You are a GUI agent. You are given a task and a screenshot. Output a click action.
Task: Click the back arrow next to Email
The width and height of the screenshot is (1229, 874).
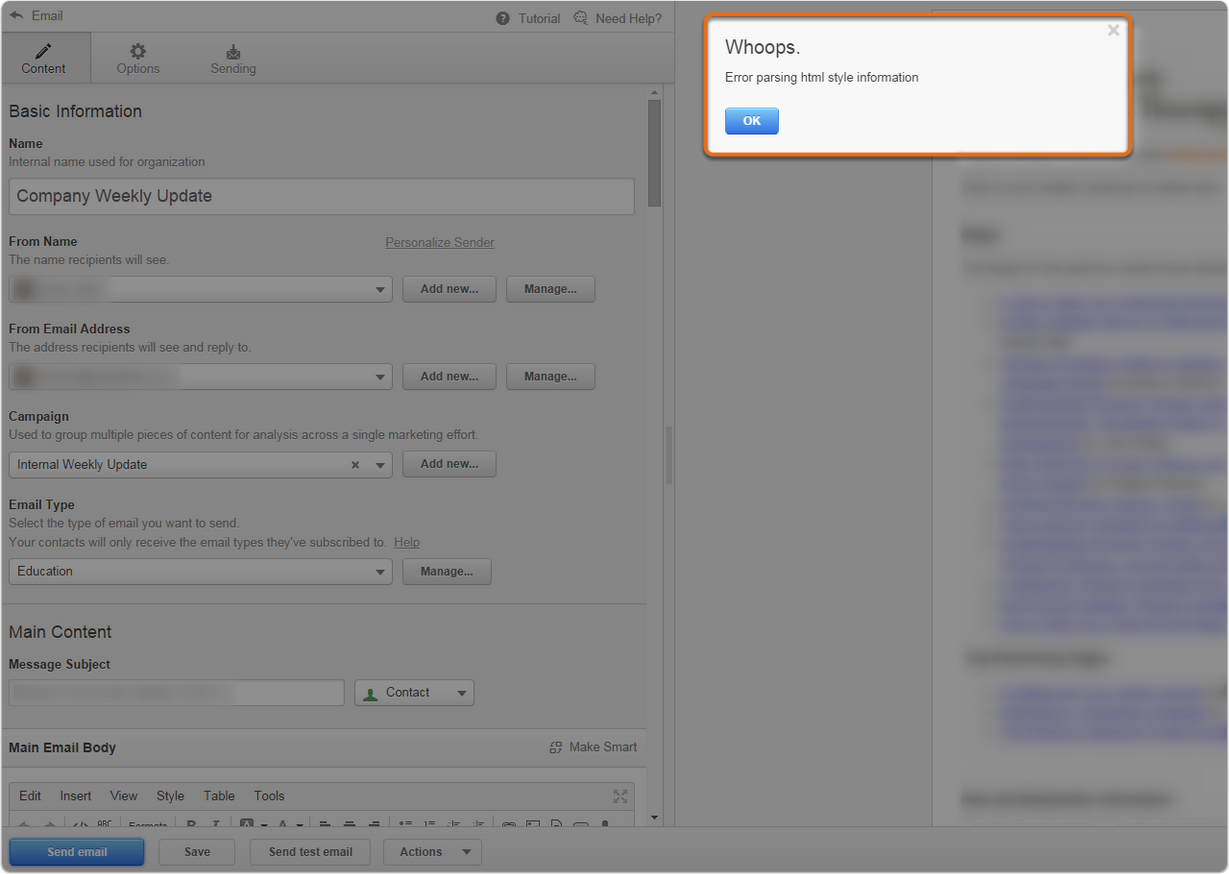pos(16,16)
